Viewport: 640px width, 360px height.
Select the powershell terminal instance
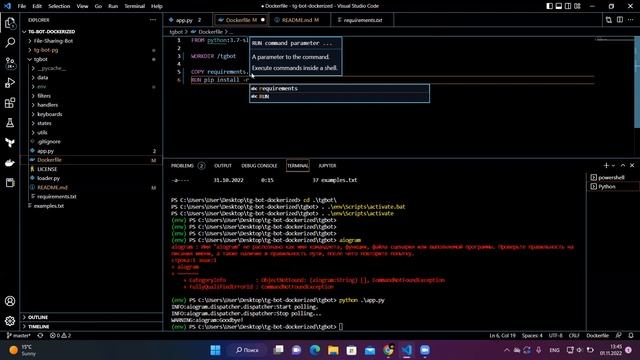611,178
